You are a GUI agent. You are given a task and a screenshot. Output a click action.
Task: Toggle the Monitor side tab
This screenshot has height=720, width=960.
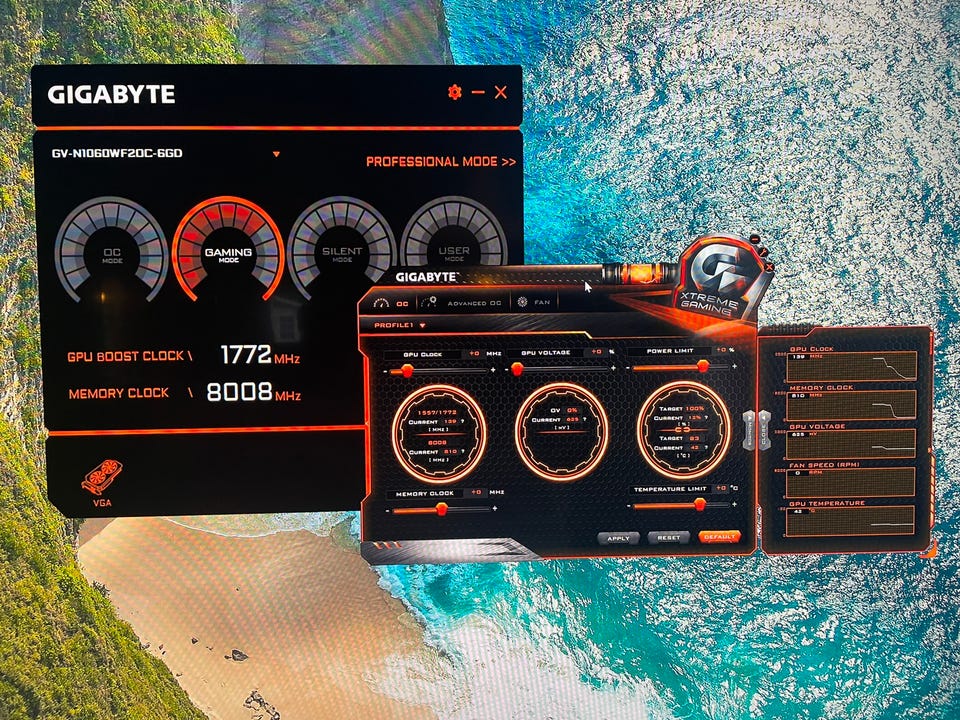click(750, 430)
